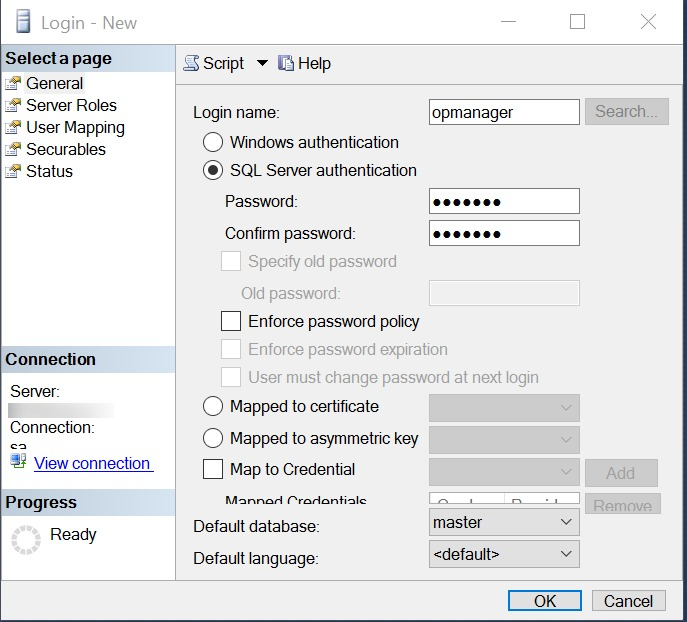Open the Map to Credential dropdown
Image resolution: width=687 pixels, height=622 pixels.
pyautogui.click(x=504, y=472)
